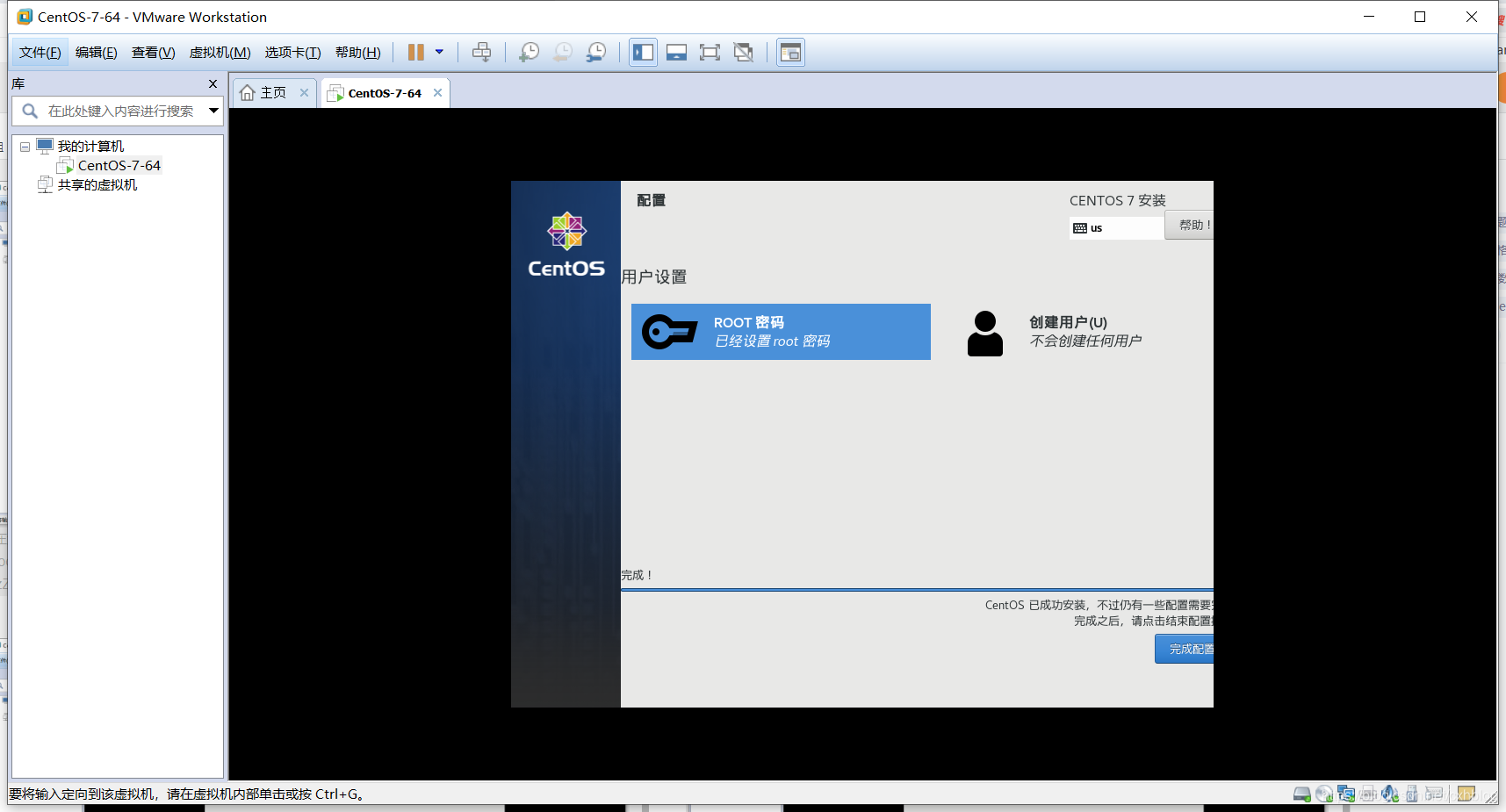Open the power options dropdown arrow

[x=439, y=52]
